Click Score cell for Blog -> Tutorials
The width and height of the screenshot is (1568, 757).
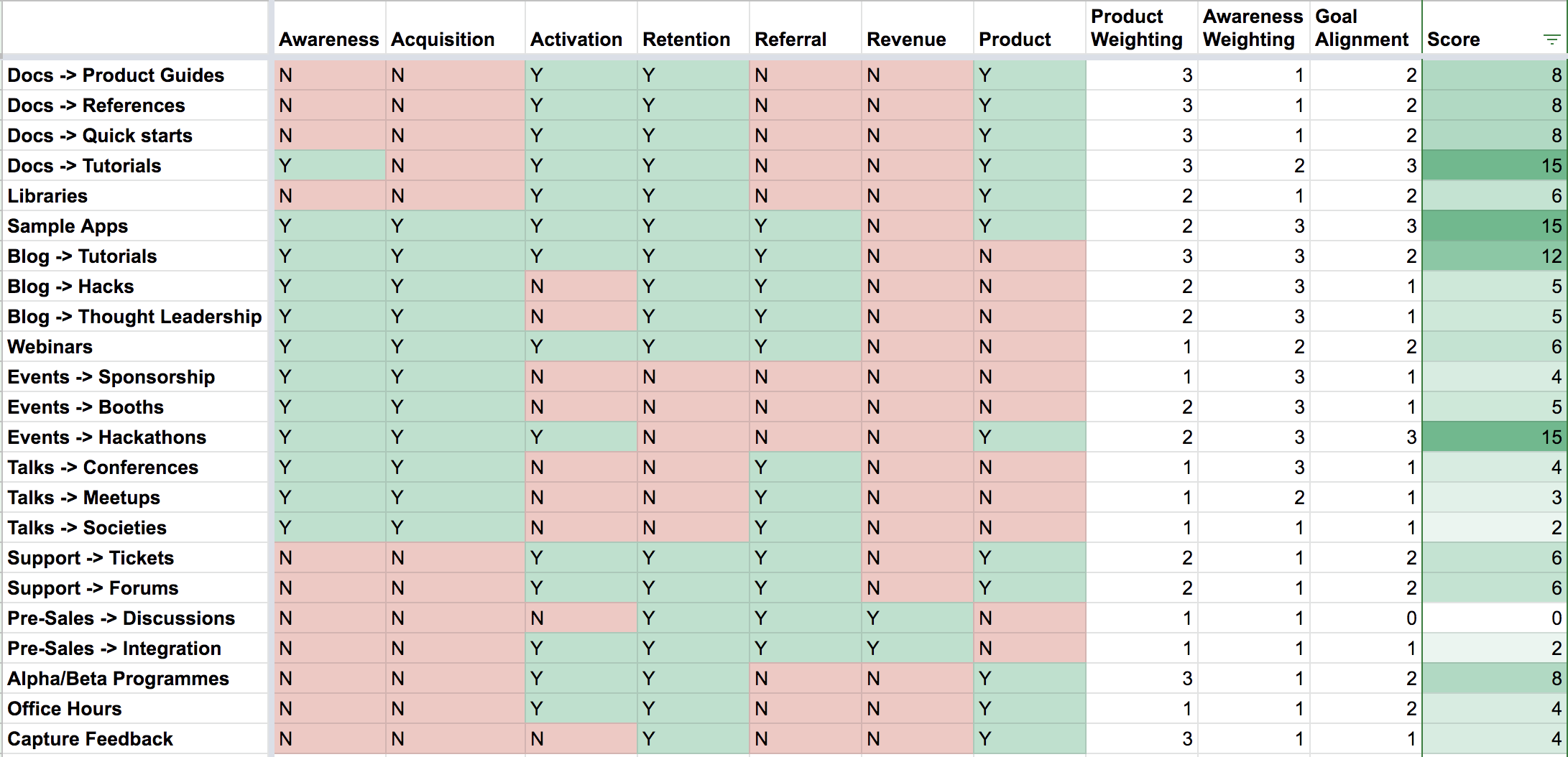pyautogui.click(x=1494, y=256)
